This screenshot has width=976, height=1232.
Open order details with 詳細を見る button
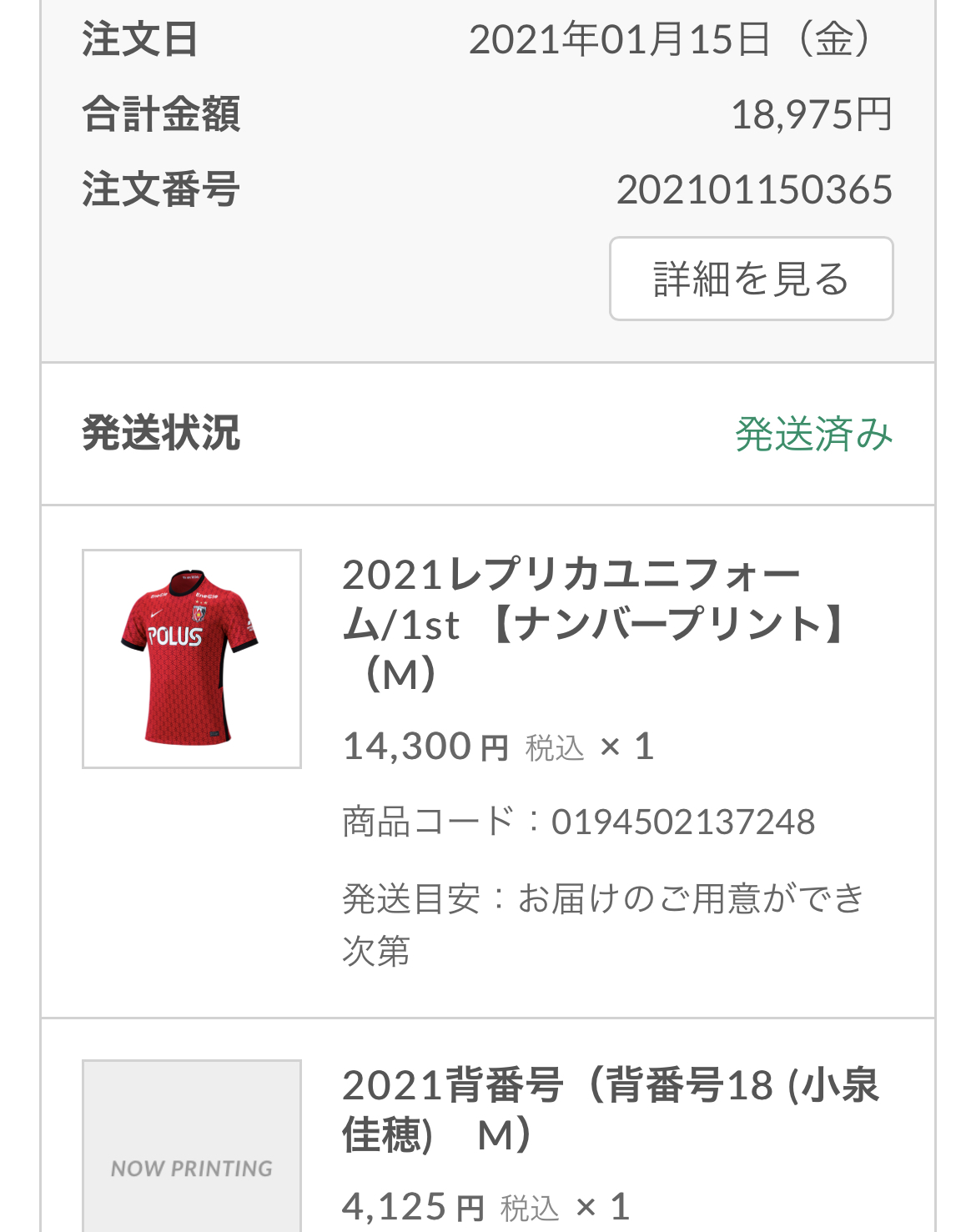point(751,279)
